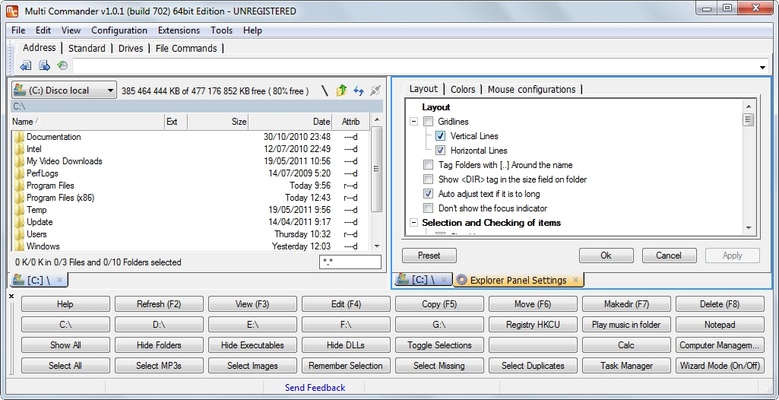Click the address bar text field
This screenshot has width=779, height=400.
pos(415,66)
